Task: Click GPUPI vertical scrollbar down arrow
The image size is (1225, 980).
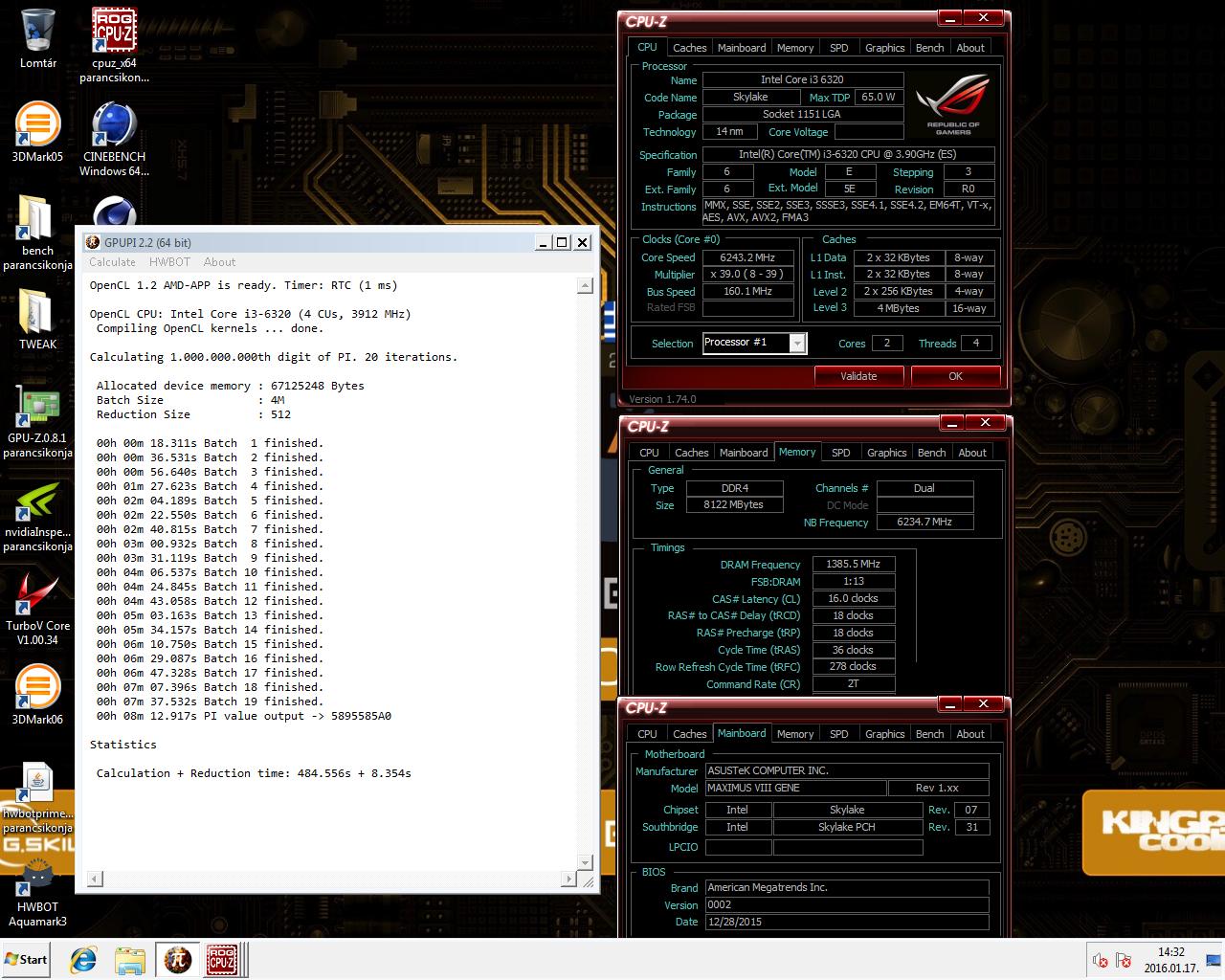Action: pyautogui.click(x=586, y=862)
